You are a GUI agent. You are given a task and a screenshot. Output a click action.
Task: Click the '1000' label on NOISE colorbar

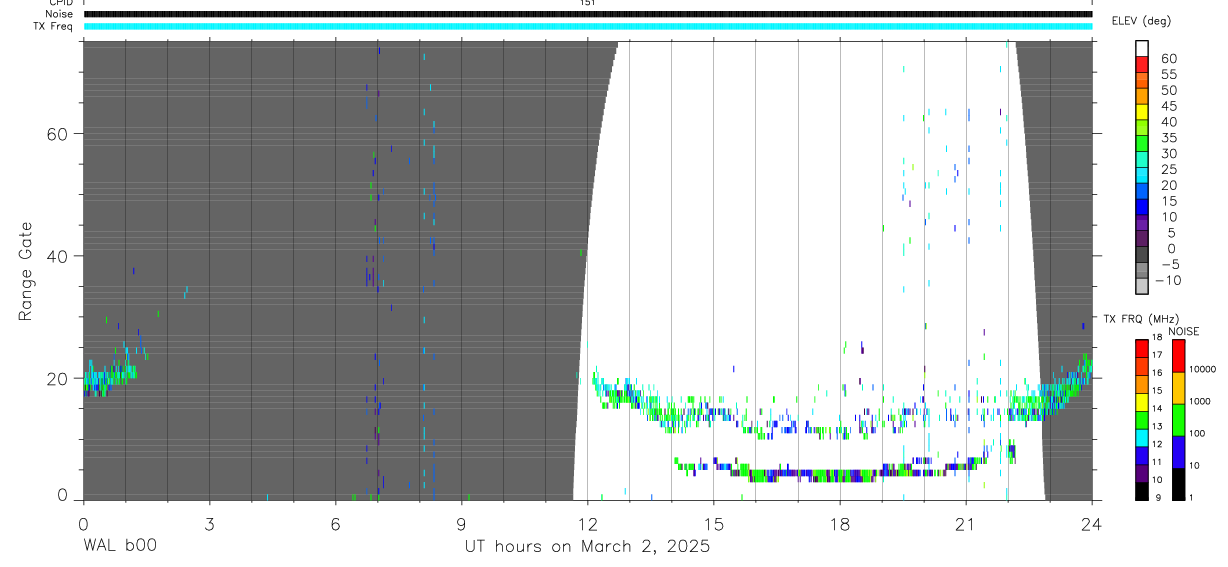pyautogui.click(x=1200, y=401)
